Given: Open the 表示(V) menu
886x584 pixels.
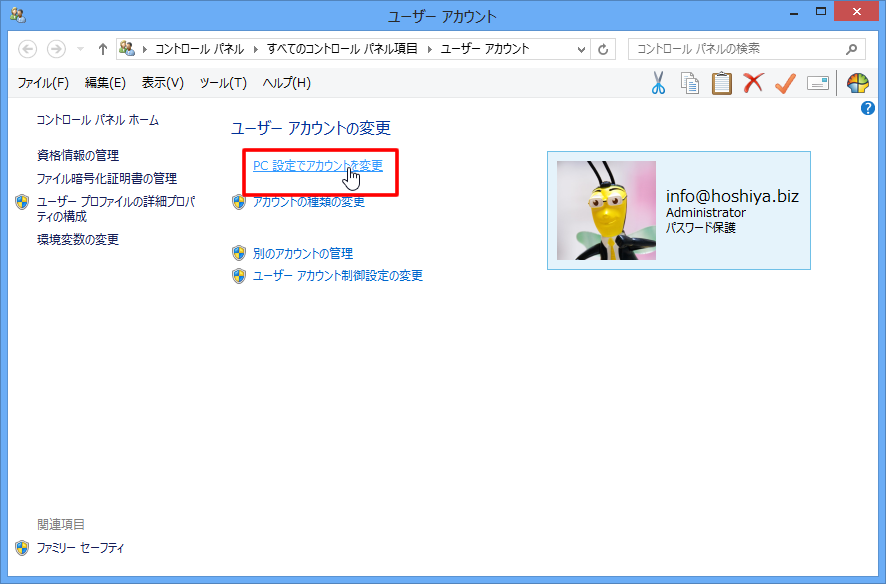Looking at the screenshot, I should 163,83.
